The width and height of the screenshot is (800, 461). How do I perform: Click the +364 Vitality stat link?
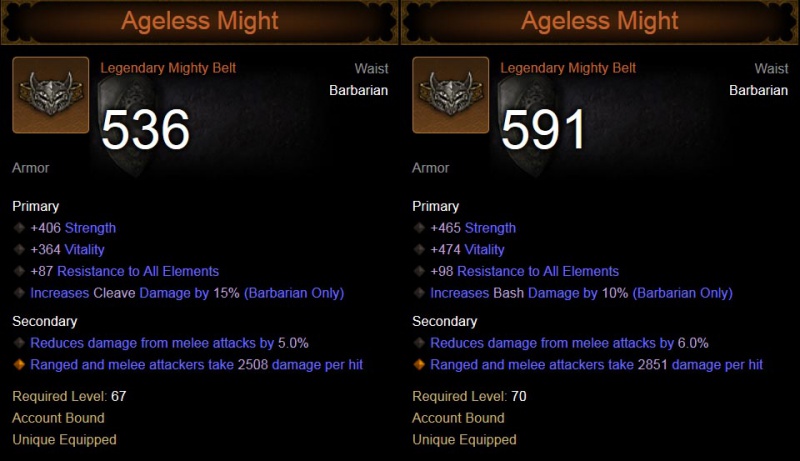point(67,250)
